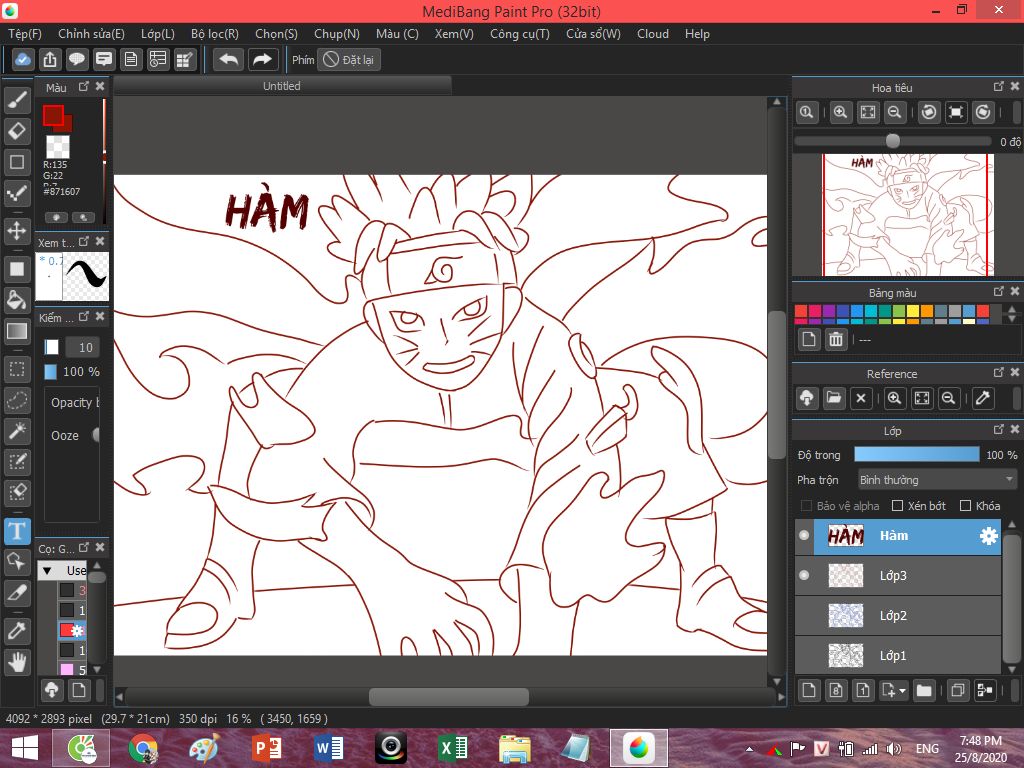This screenshot has height=768, width=1024.
Task: Click the cloud save toolbar icon
Action: tap(22, 60)
